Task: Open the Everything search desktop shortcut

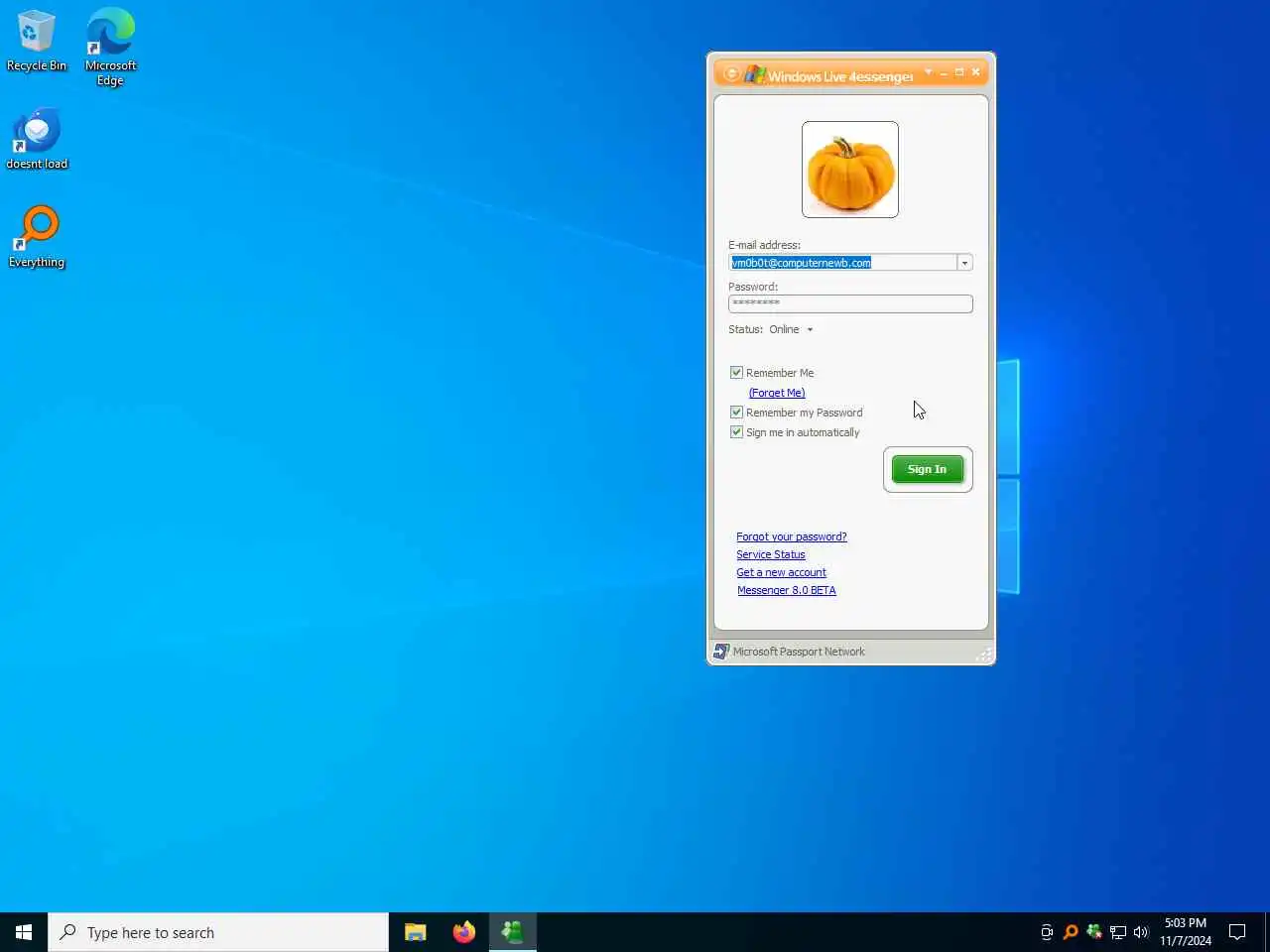Action: coord(37,237)
